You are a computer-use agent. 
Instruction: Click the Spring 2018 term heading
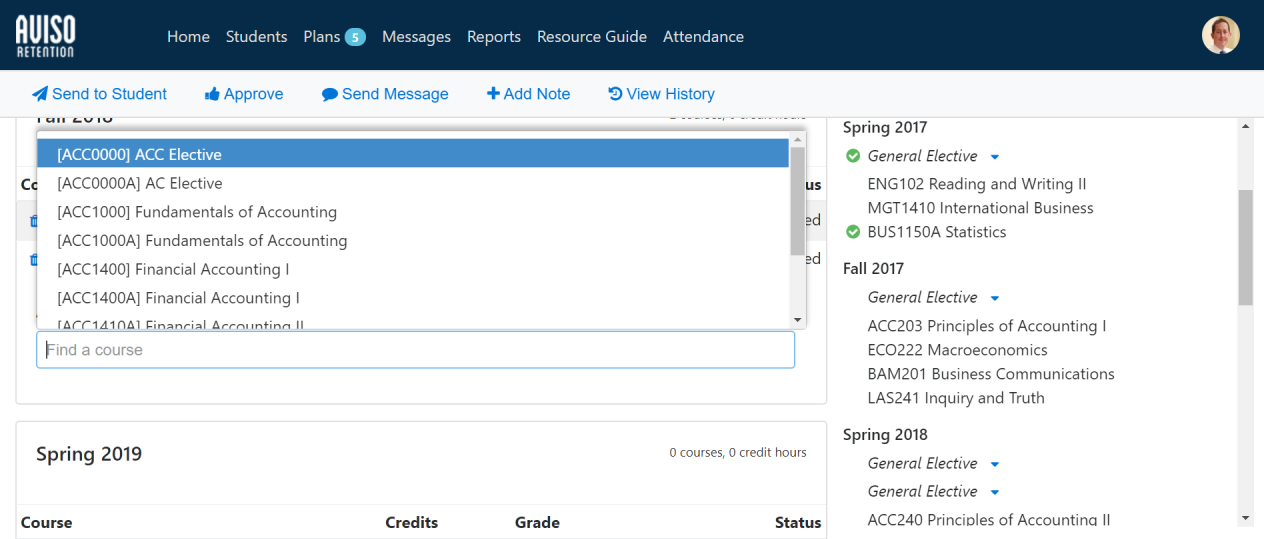coord(885,434)
